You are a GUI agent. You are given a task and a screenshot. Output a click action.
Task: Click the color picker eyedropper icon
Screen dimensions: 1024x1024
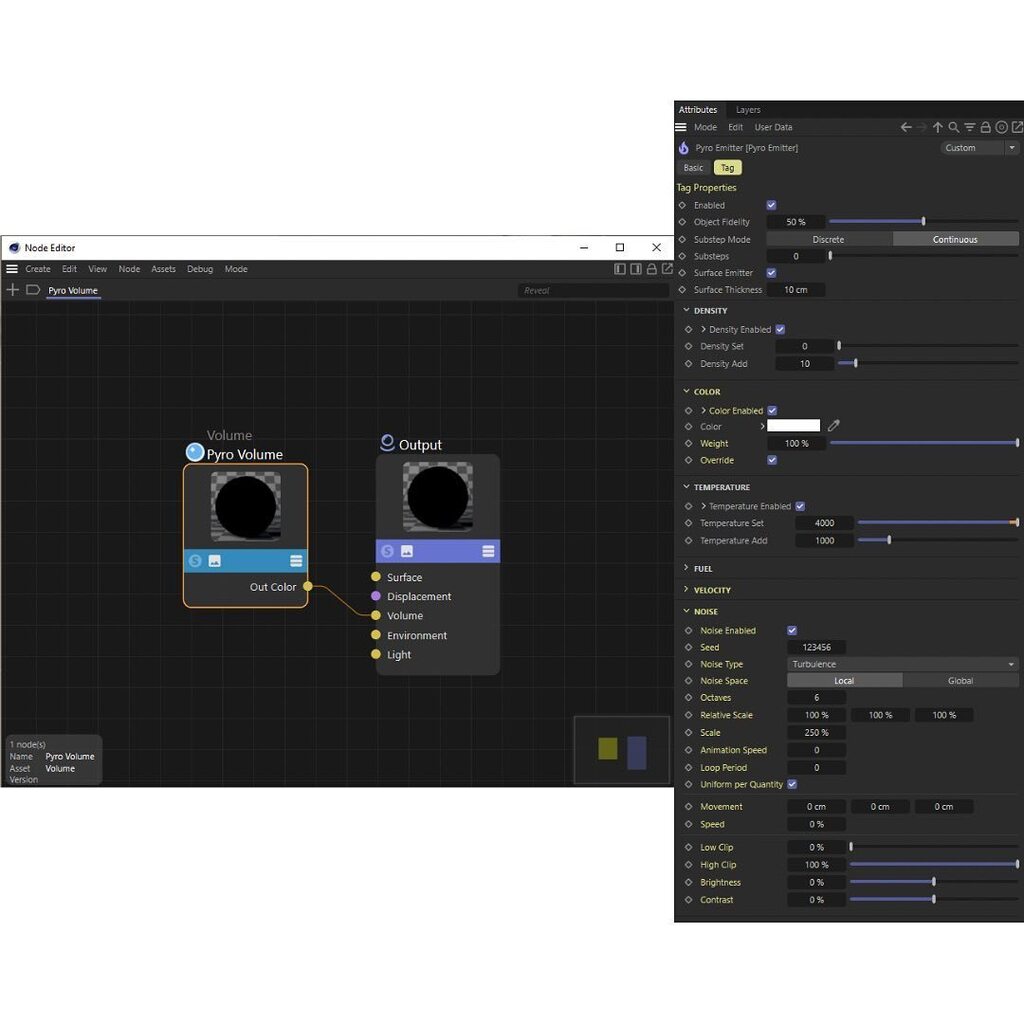(833, 425)
